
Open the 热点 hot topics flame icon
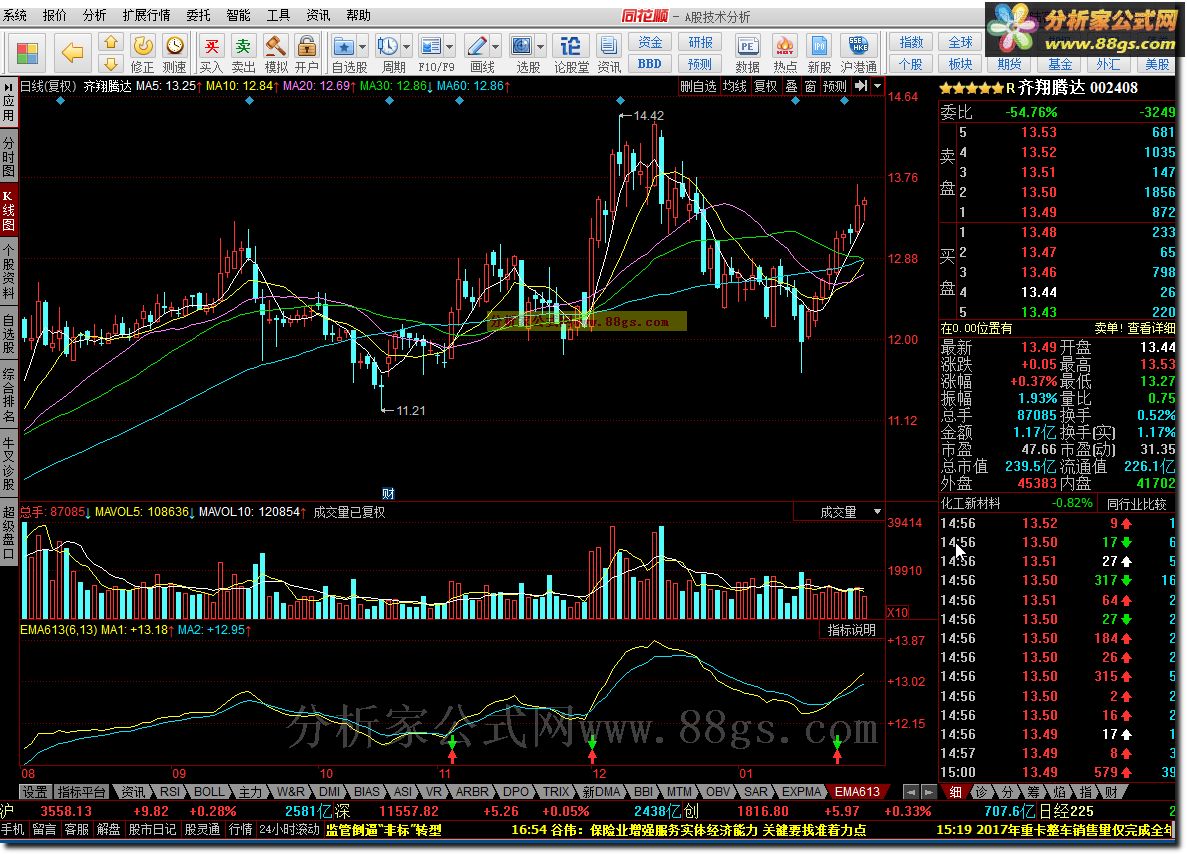(785, 54)
